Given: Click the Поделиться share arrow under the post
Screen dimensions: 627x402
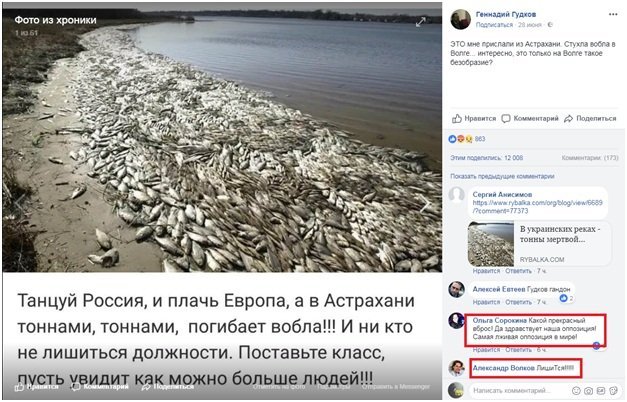Looking at the screenshot, I should (x=590, y=118).
